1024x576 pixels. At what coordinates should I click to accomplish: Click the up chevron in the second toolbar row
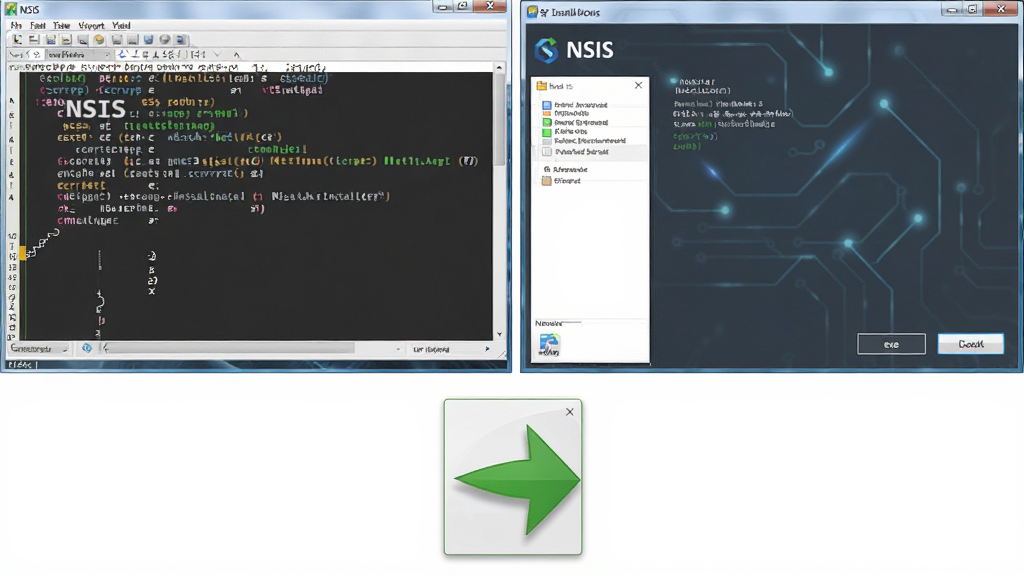click(236, 55)
